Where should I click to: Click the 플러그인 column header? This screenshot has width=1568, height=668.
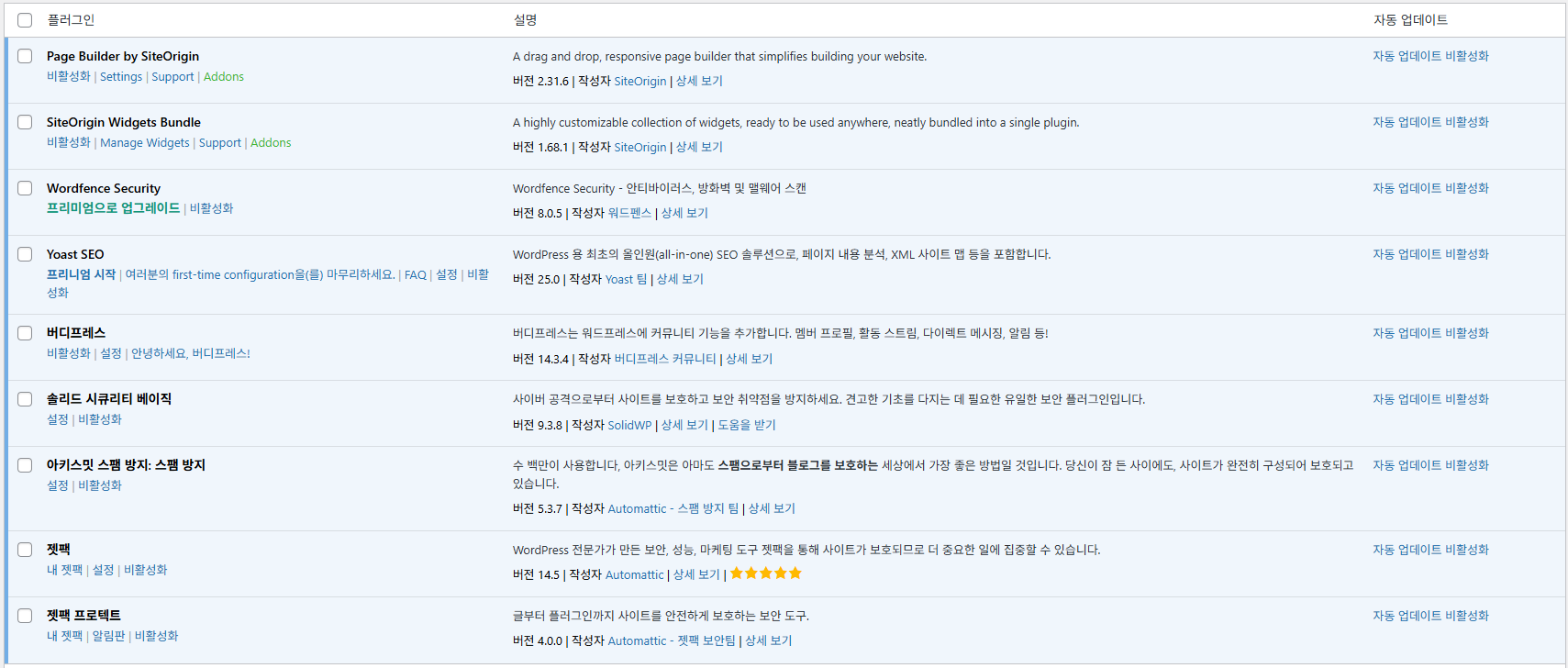[x=71, y=20]
